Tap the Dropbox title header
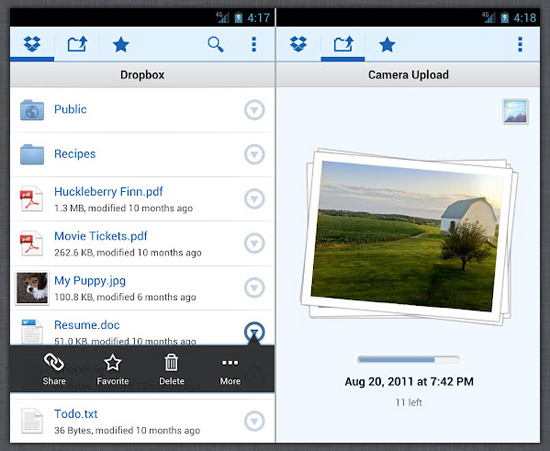 point(142,75)
